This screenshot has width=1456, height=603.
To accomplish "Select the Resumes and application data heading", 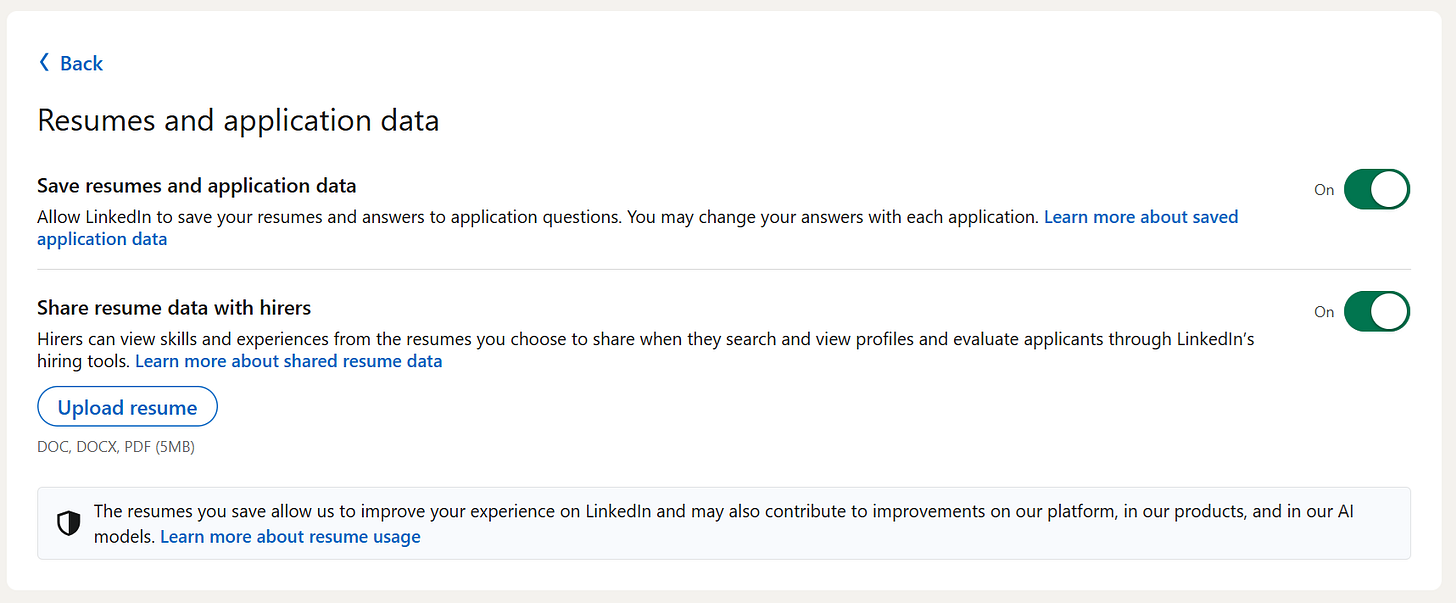I will [238, 120].
